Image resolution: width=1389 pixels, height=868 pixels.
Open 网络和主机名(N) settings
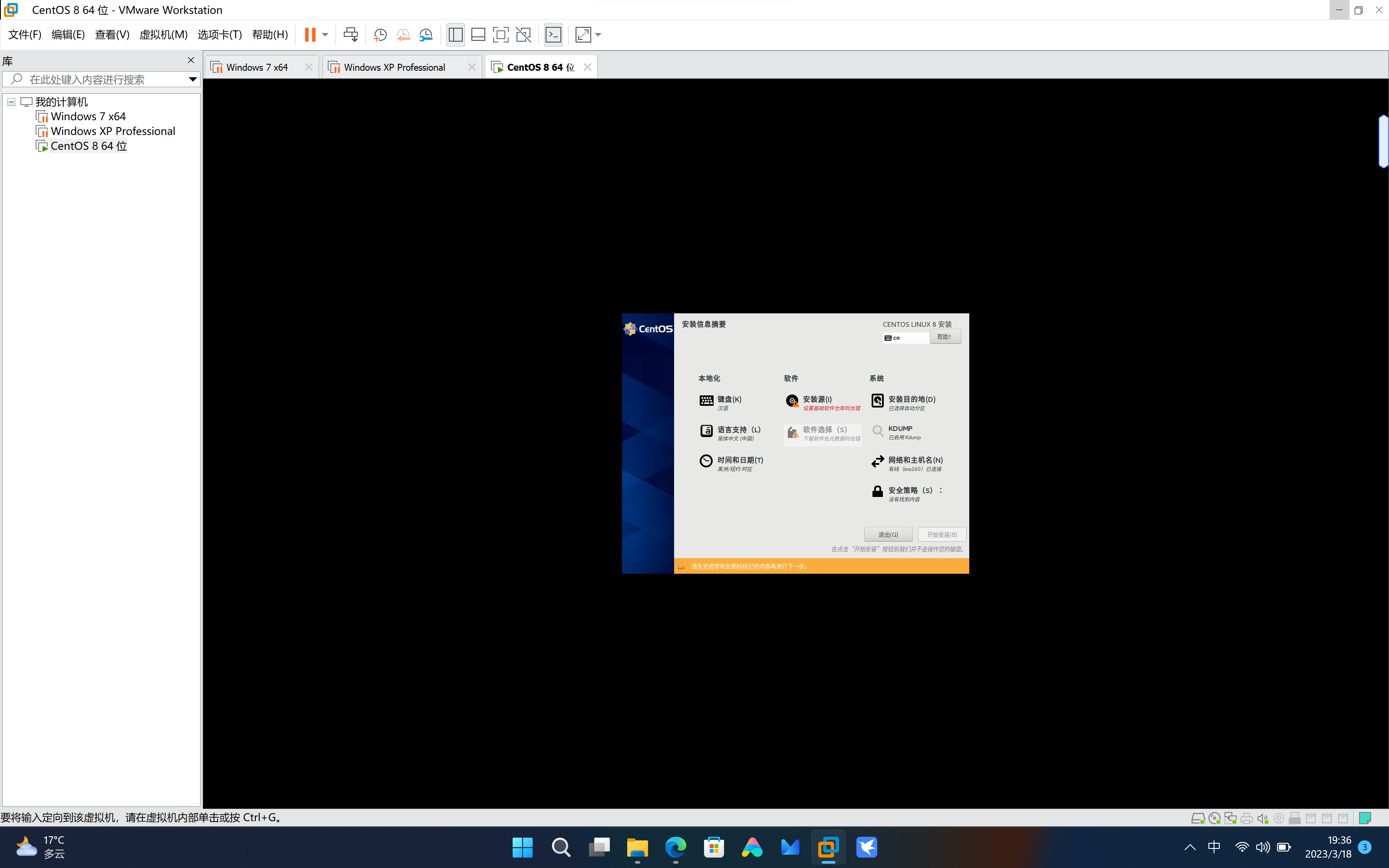click(x=915, y=460)
